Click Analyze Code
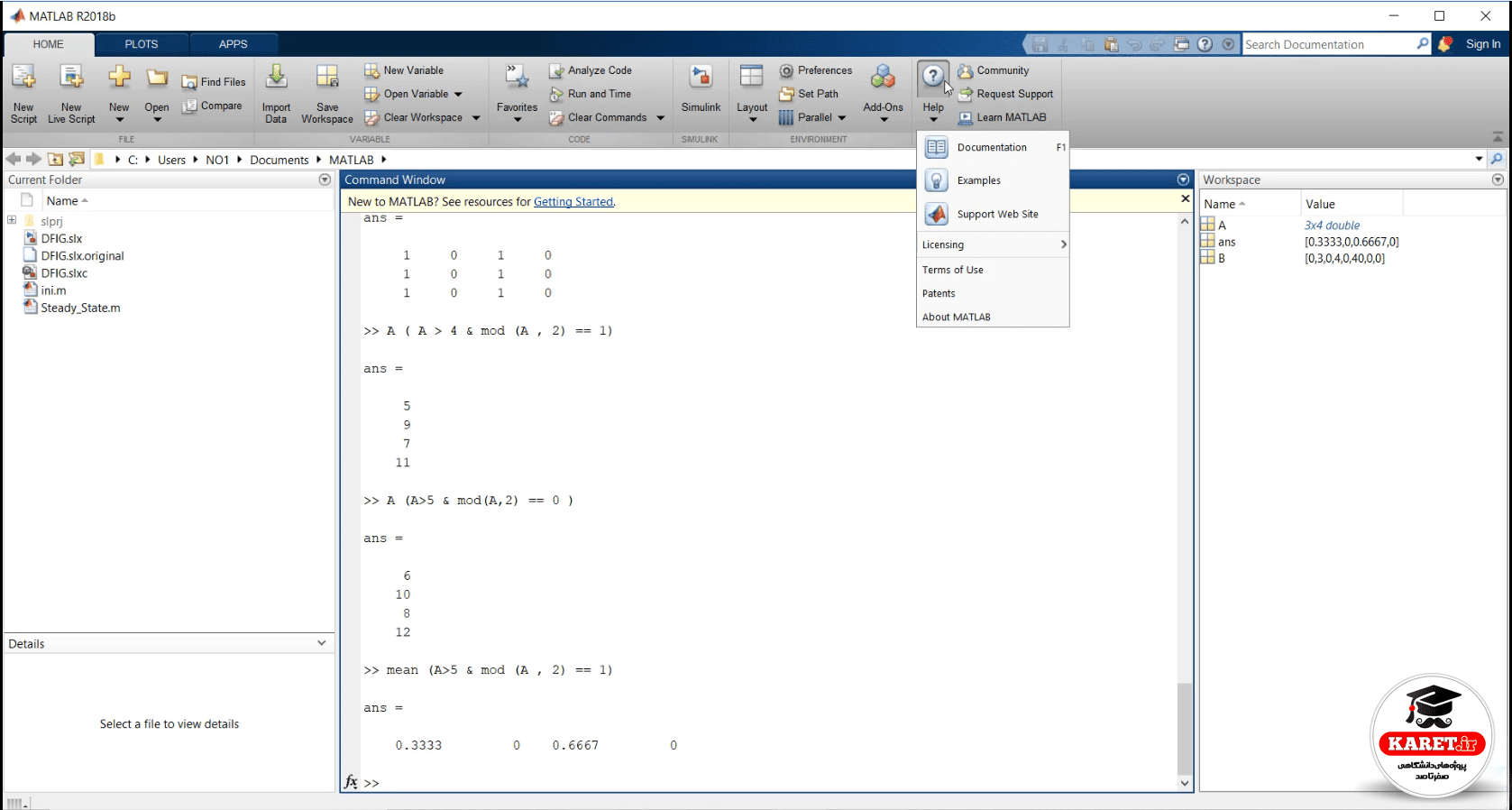 point(591,70)
